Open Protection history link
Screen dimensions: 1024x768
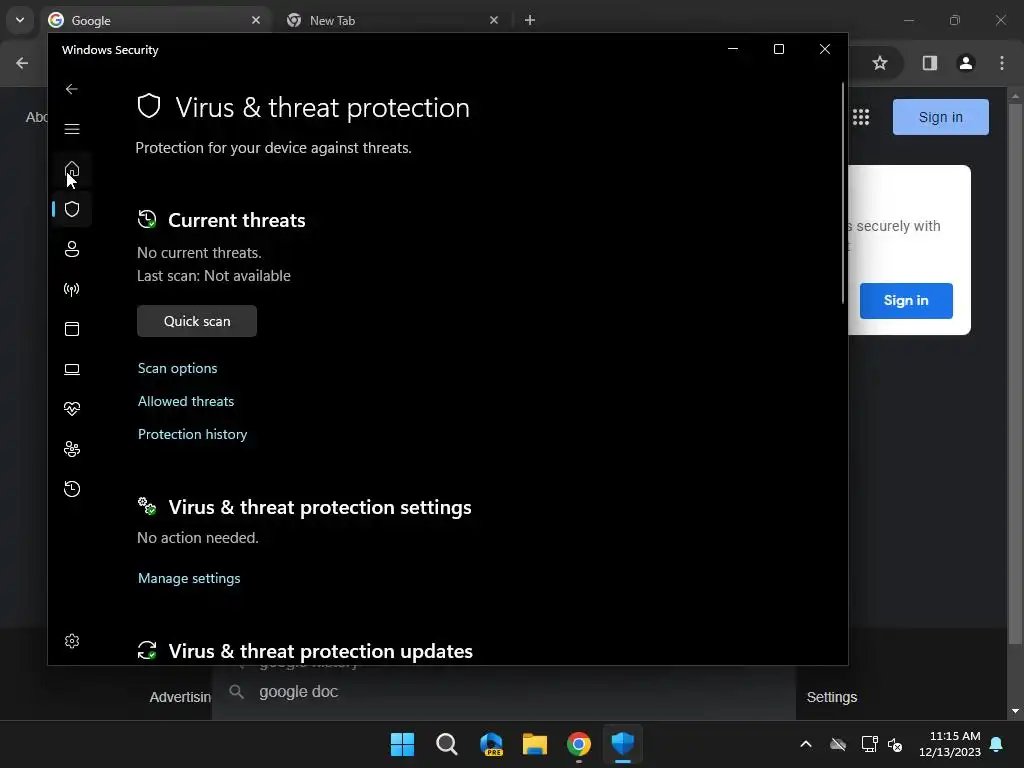click(193, 434)
